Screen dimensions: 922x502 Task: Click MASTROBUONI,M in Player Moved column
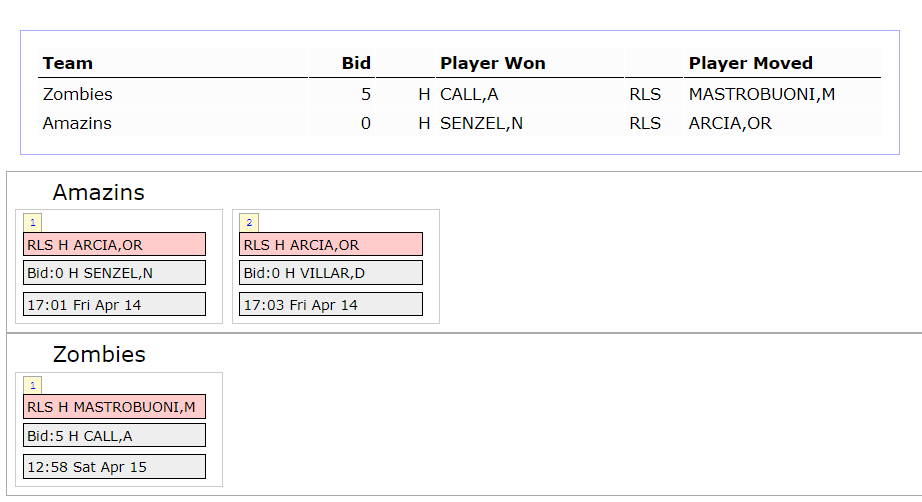click(762, 94)
